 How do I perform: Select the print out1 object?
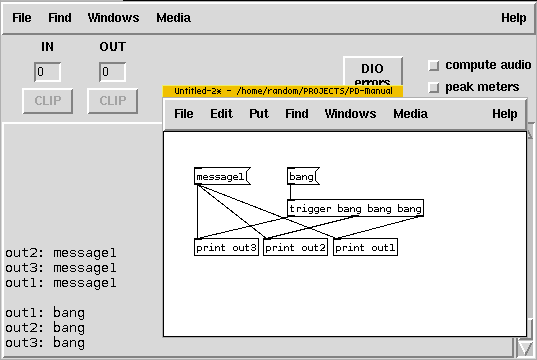click(365, 247)
